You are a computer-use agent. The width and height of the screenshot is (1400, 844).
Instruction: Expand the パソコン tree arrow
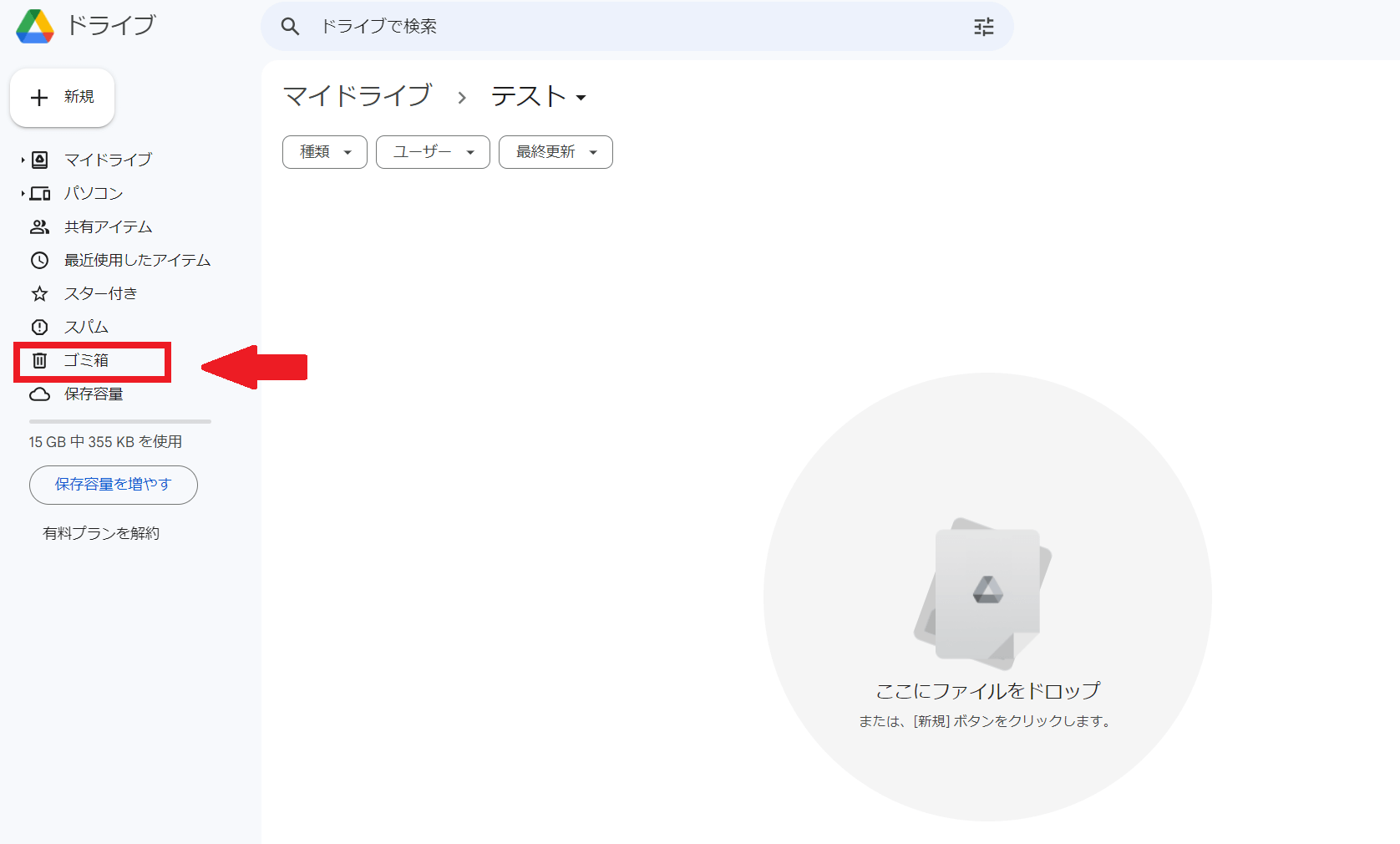click(23, 193)
